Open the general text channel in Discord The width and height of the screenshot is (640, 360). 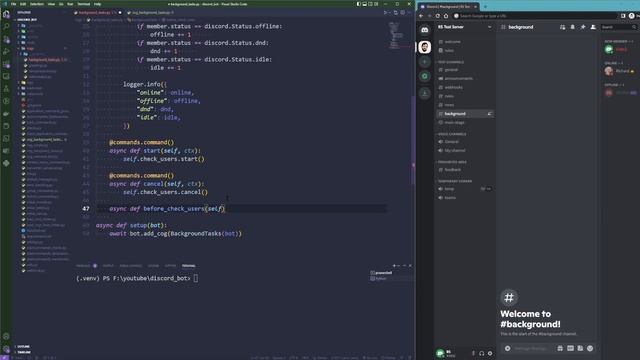click(x=451, y=70)
